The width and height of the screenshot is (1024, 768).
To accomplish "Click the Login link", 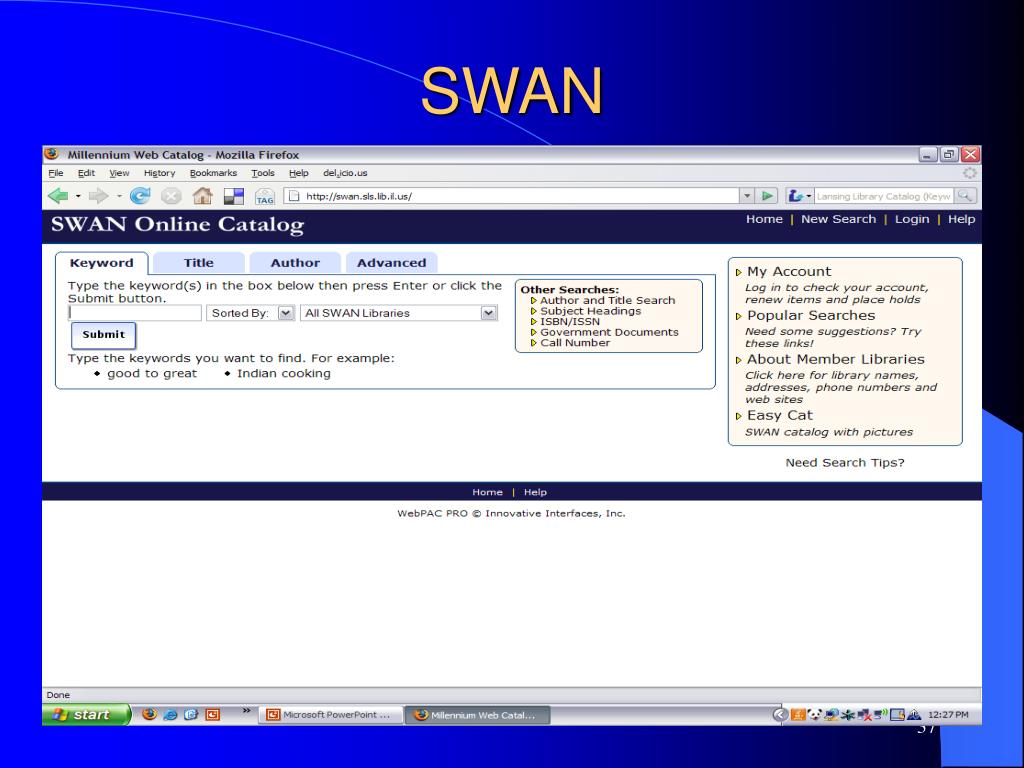I will pyautogui.click(x=912, y=219).
